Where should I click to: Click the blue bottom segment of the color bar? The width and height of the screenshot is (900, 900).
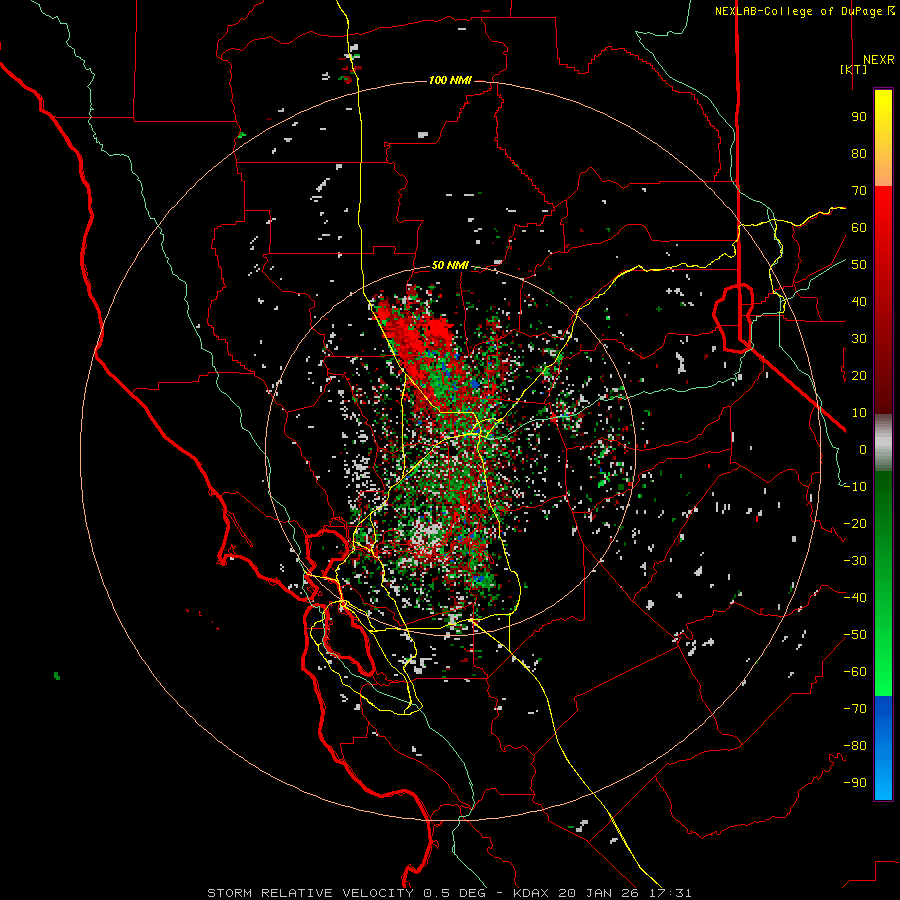[x=883, y=748]
